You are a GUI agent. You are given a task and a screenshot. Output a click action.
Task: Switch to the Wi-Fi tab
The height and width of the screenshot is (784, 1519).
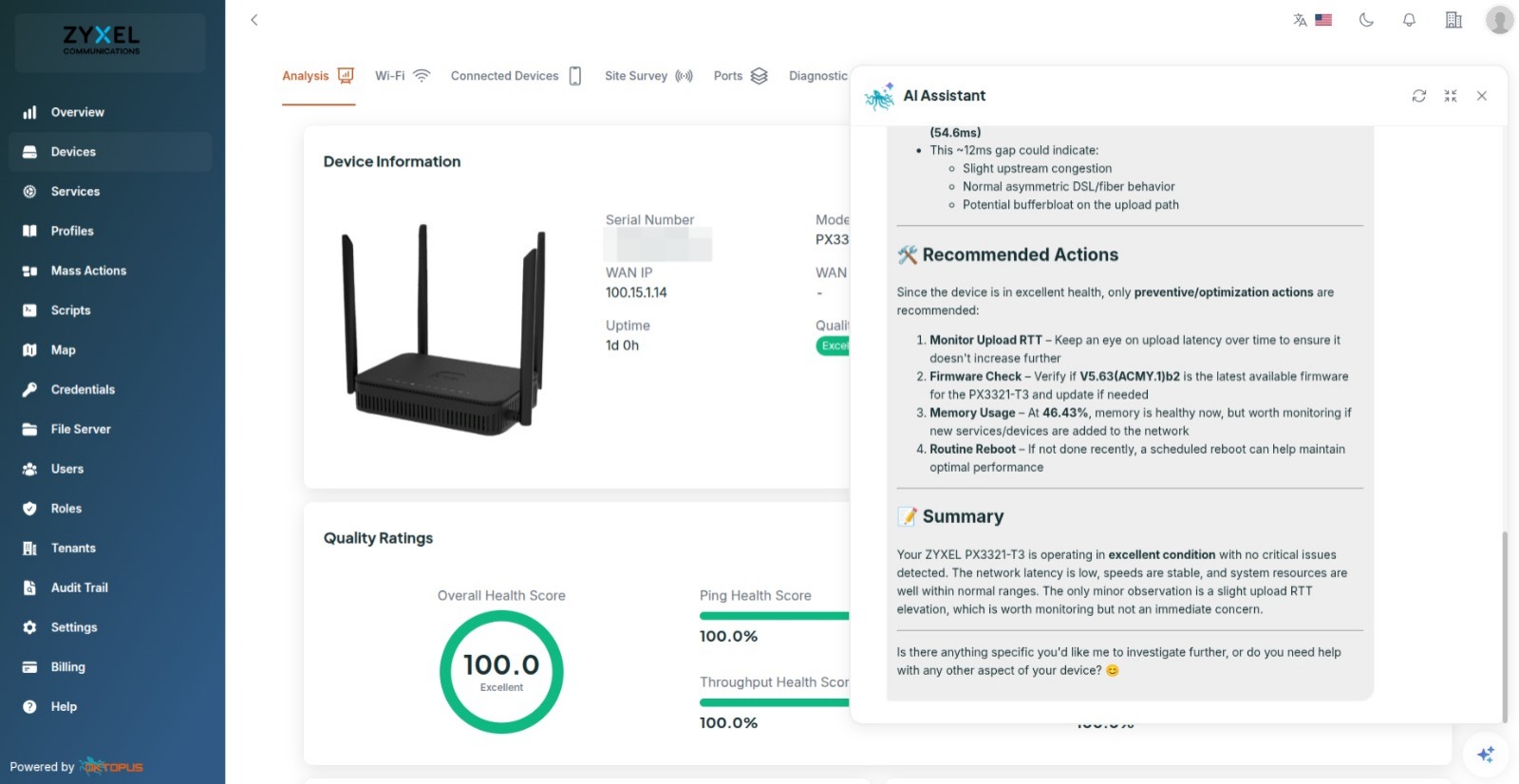[x=403, y=76]
